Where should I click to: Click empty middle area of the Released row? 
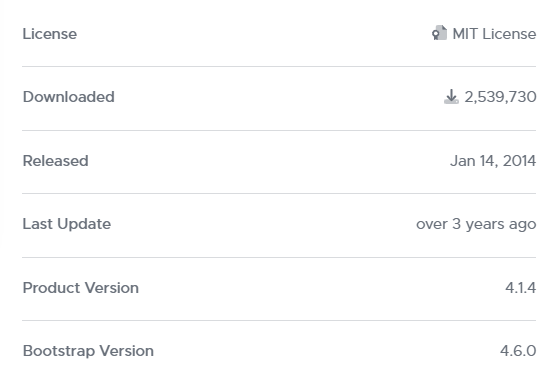(x=269, y=162)
